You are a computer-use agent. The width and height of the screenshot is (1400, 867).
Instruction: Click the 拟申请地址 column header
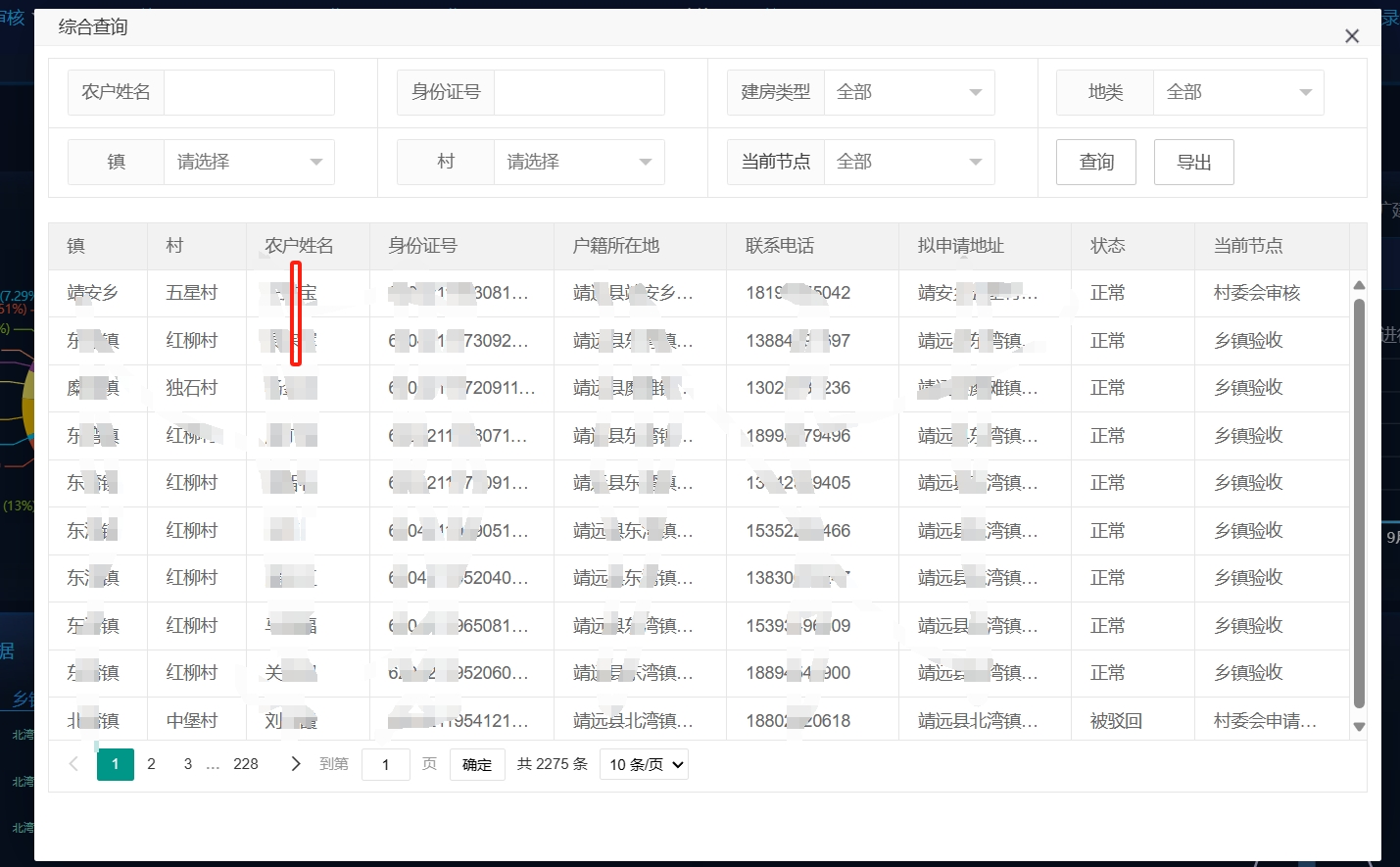(985, 246)
